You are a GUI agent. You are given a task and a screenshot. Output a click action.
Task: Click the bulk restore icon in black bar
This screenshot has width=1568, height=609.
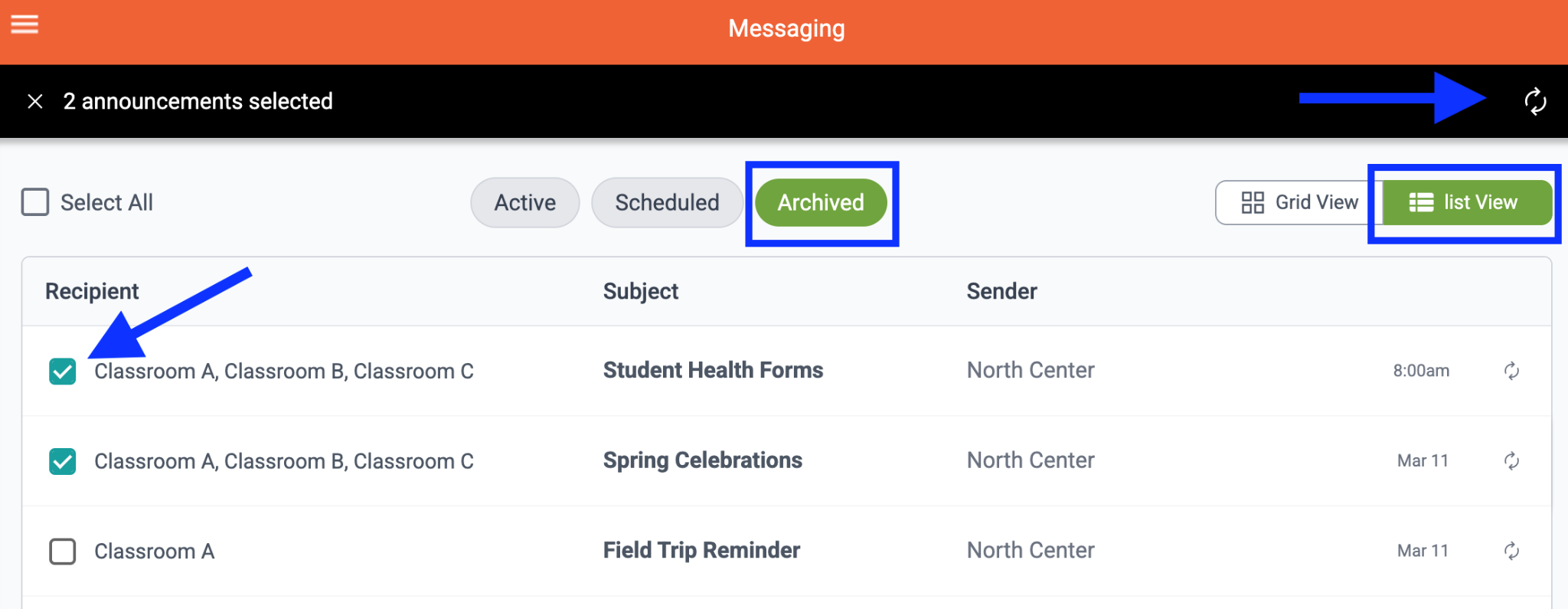(x=1535, y=101)
